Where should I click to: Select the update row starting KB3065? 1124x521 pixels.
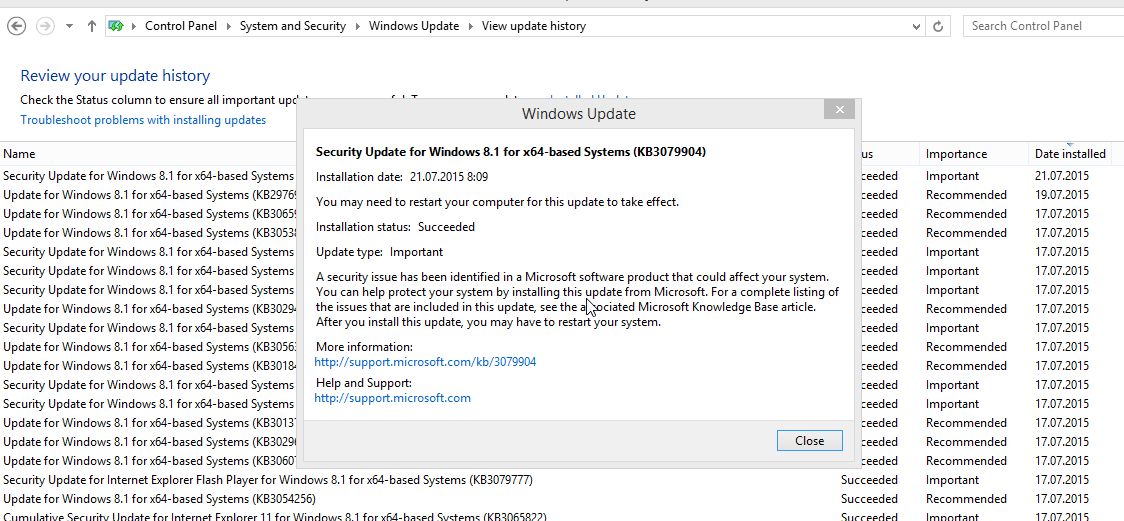pos(149,214)
